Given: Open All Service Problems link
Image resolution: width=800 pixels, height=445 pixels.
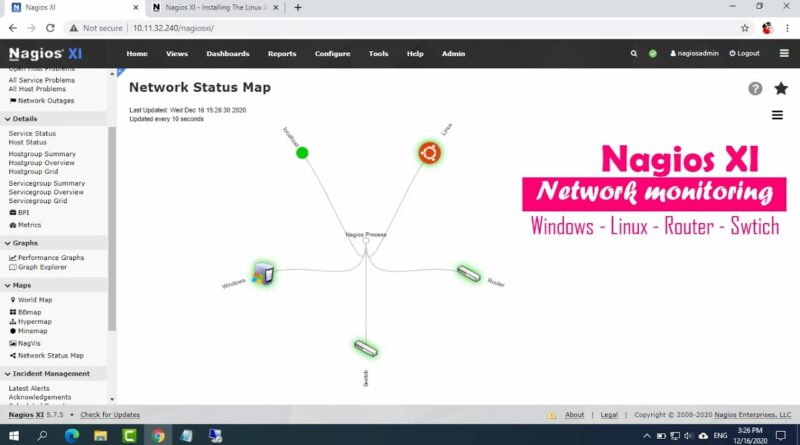Looking at the screenshot, I should (x=41, y=80).
